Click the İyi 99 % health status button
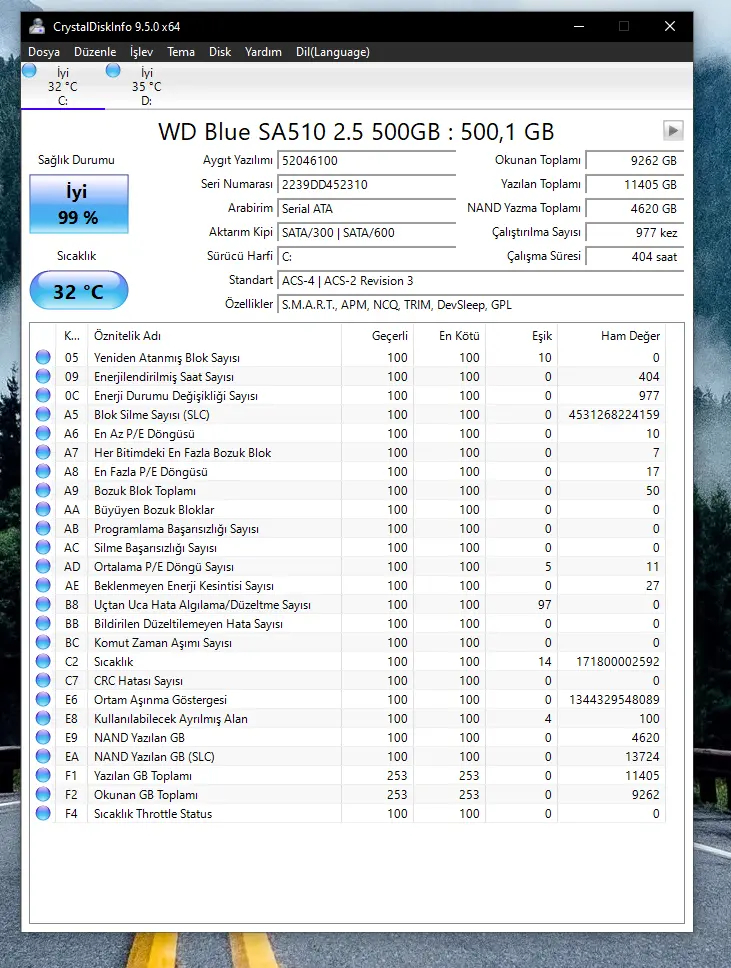Screen dimensions: 731x968 pyautogui.click(x=79, y=204)
